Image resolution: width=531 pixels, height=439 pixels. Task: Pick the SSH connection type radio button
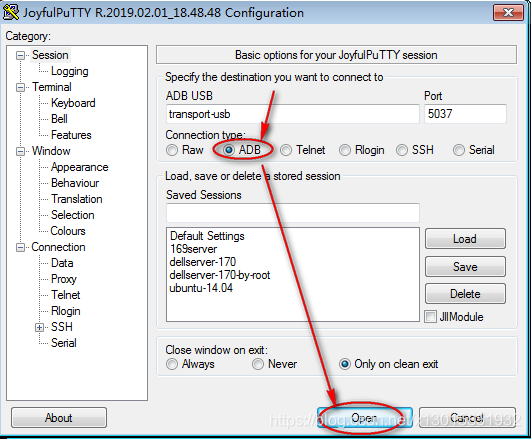[402, 150]
